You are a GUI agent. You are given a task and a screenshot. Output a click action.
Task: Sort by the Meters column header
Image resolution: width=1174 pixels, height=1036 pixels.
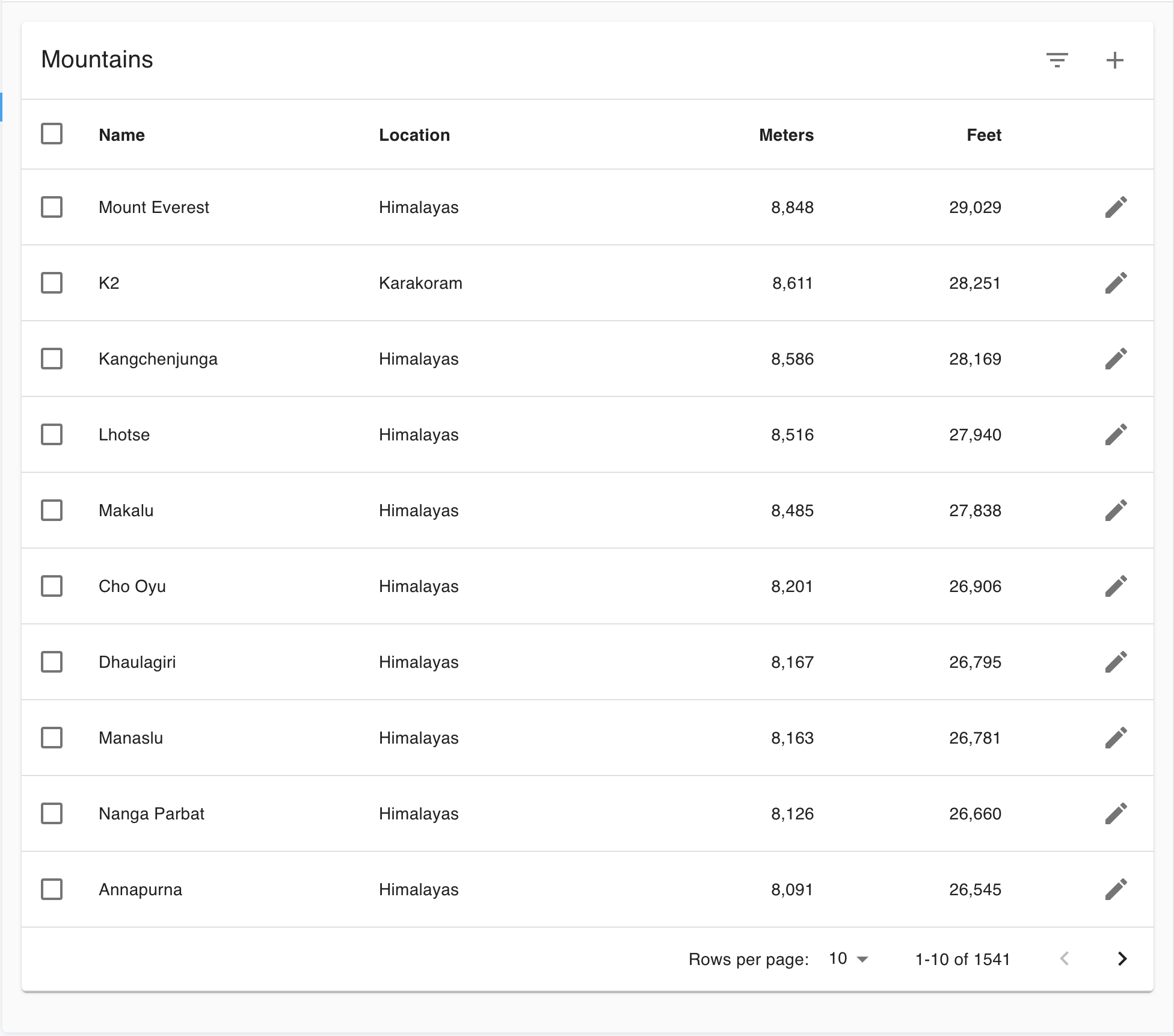785,135
